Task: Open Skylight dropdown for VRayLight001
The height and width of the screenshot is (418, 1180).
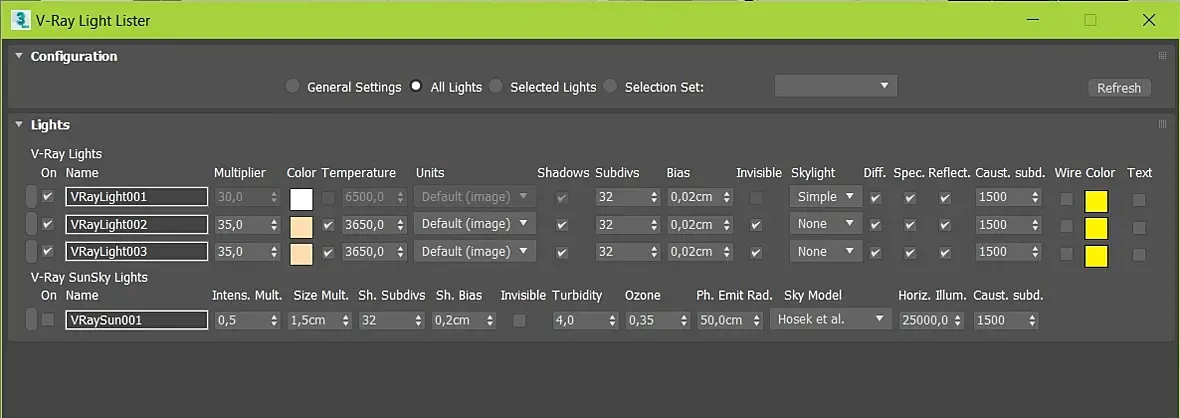Action: [x=826, y=197]
